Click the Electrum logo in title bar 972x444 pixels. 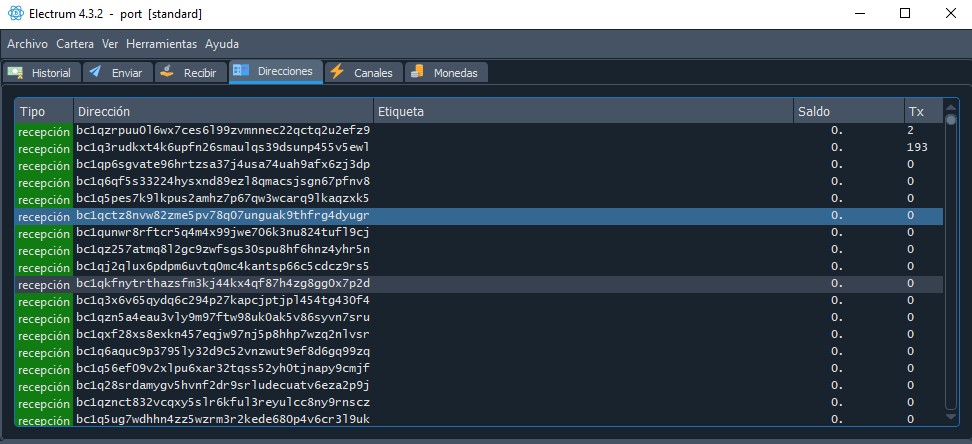16,13
